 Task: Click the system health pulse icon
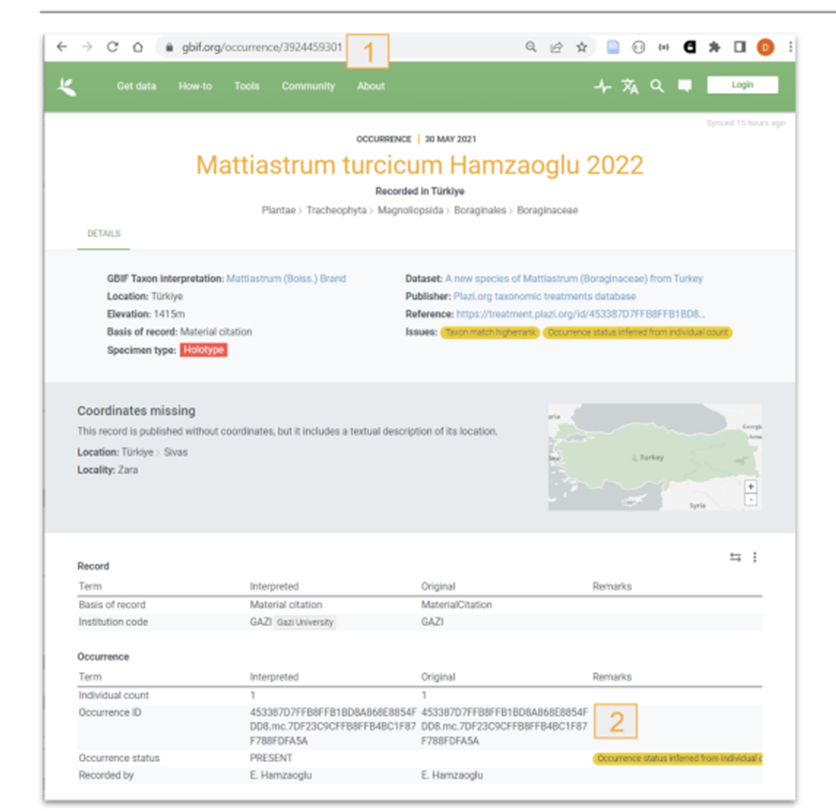602,86
